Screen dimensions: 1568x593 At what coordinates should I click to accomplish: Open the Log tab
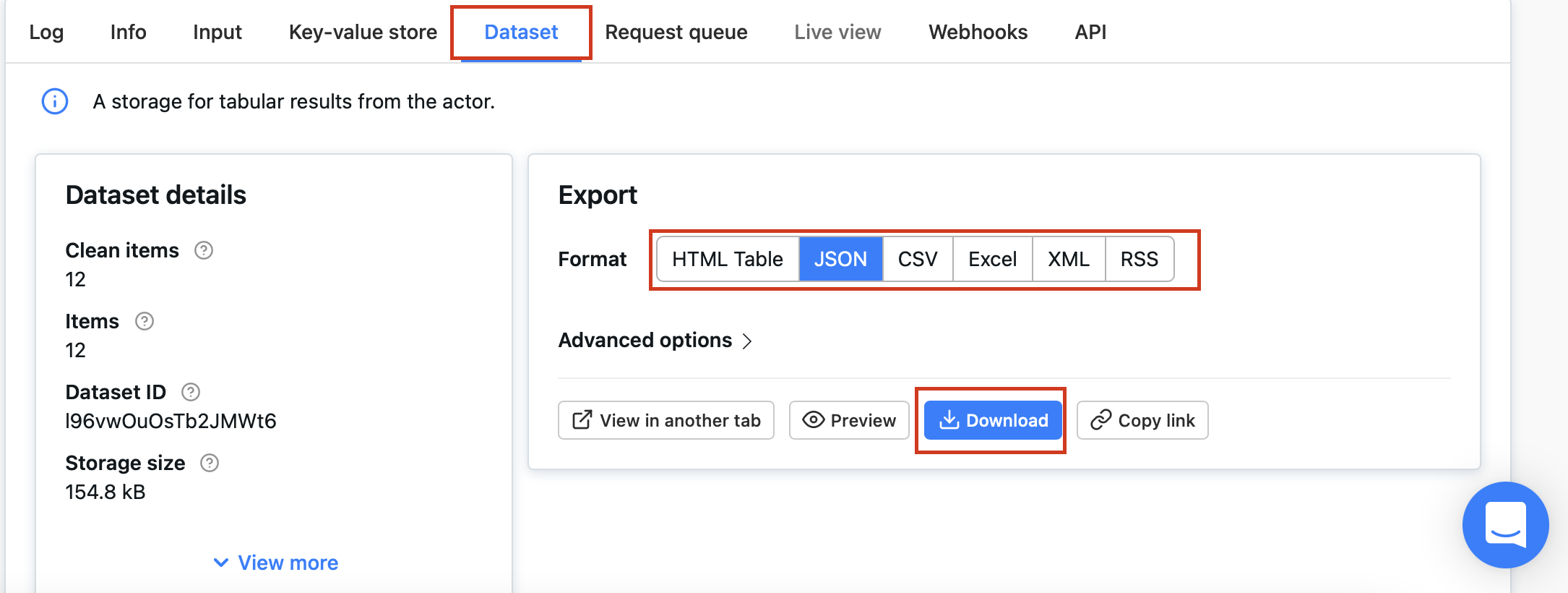click(x=46, y=32)
